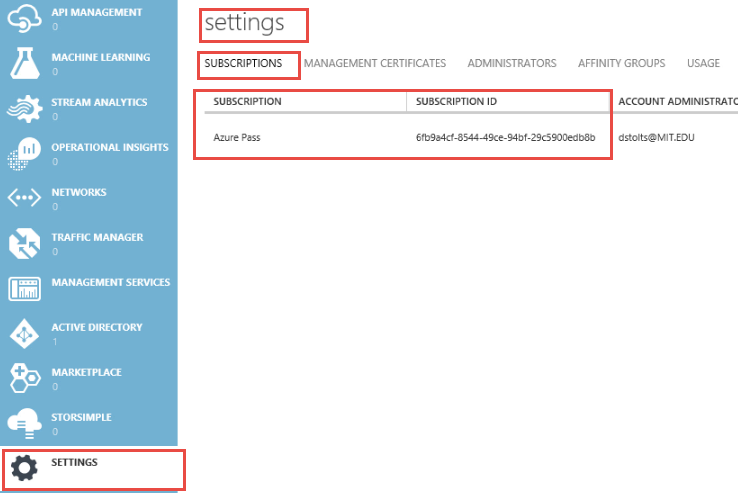Click the Marketplace hexagons icon
738x493 pixels.
[24, 378]
